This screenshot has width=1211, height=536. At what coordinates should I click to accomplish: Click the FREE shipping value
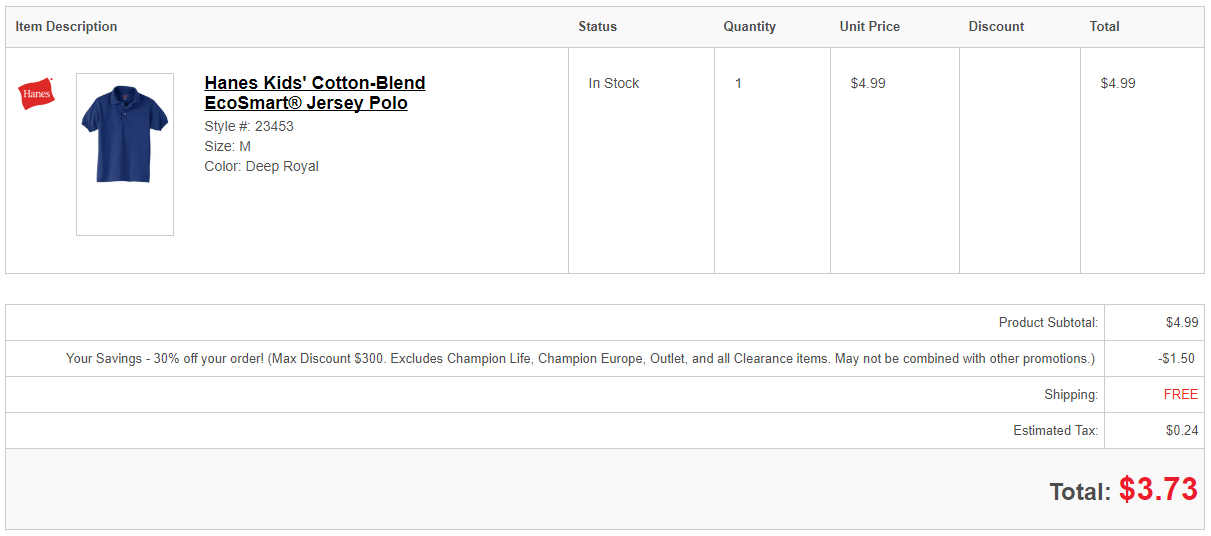[1180, 395]
